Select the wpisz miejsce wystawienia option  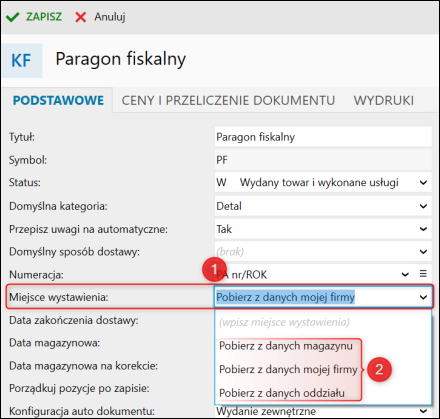[x=284, y=322]
